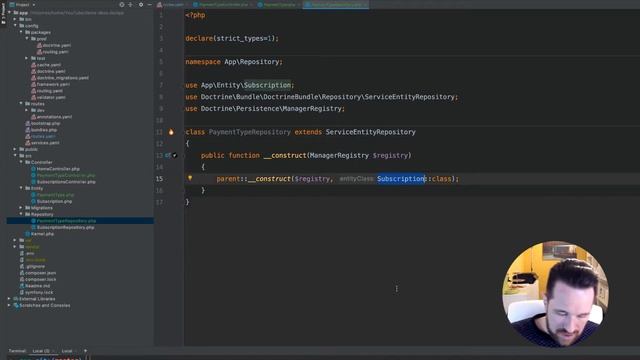Click the locate-in-tree target icon in Project panel header

tap(122, 4)
